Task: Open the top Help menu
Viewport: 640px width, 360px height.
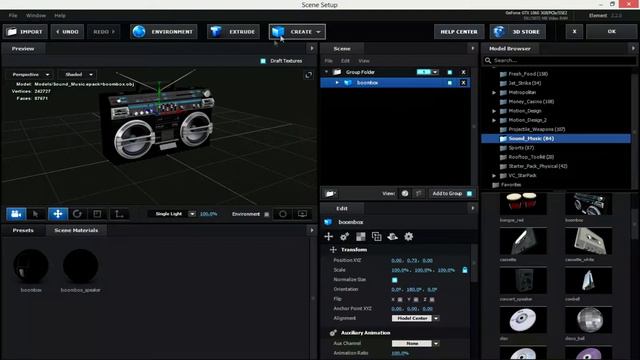Action: (x=60, y=16)
